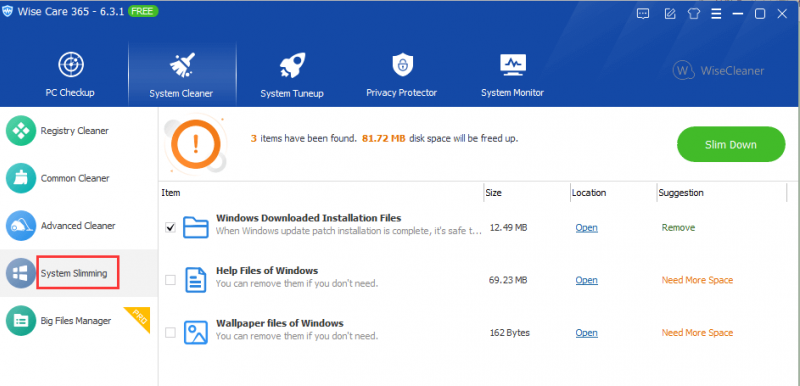
Task: Open the hamburger main menu
Action: click(x=716, y=14)
